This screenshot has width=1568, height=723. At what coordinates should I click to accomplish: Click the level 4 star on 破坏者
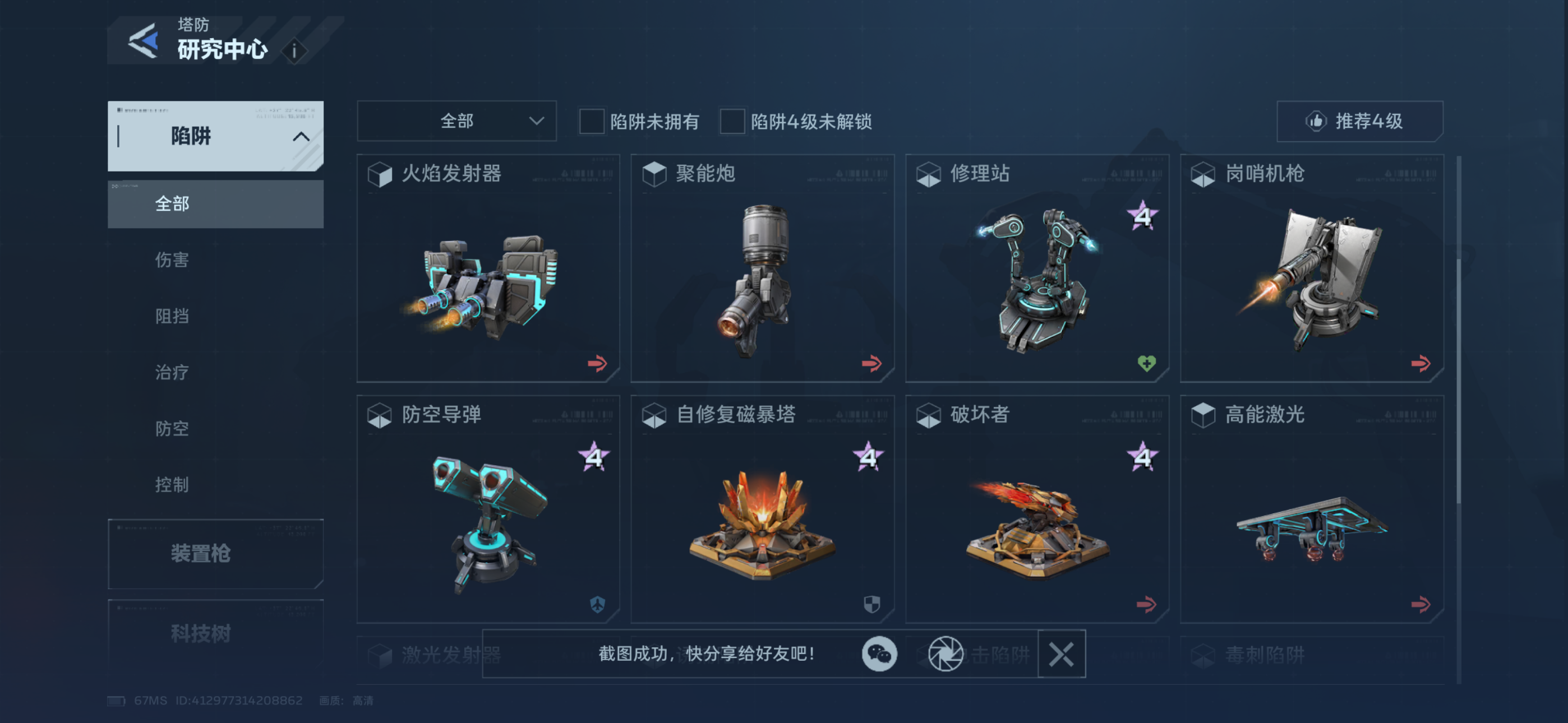click(1142, 456)
